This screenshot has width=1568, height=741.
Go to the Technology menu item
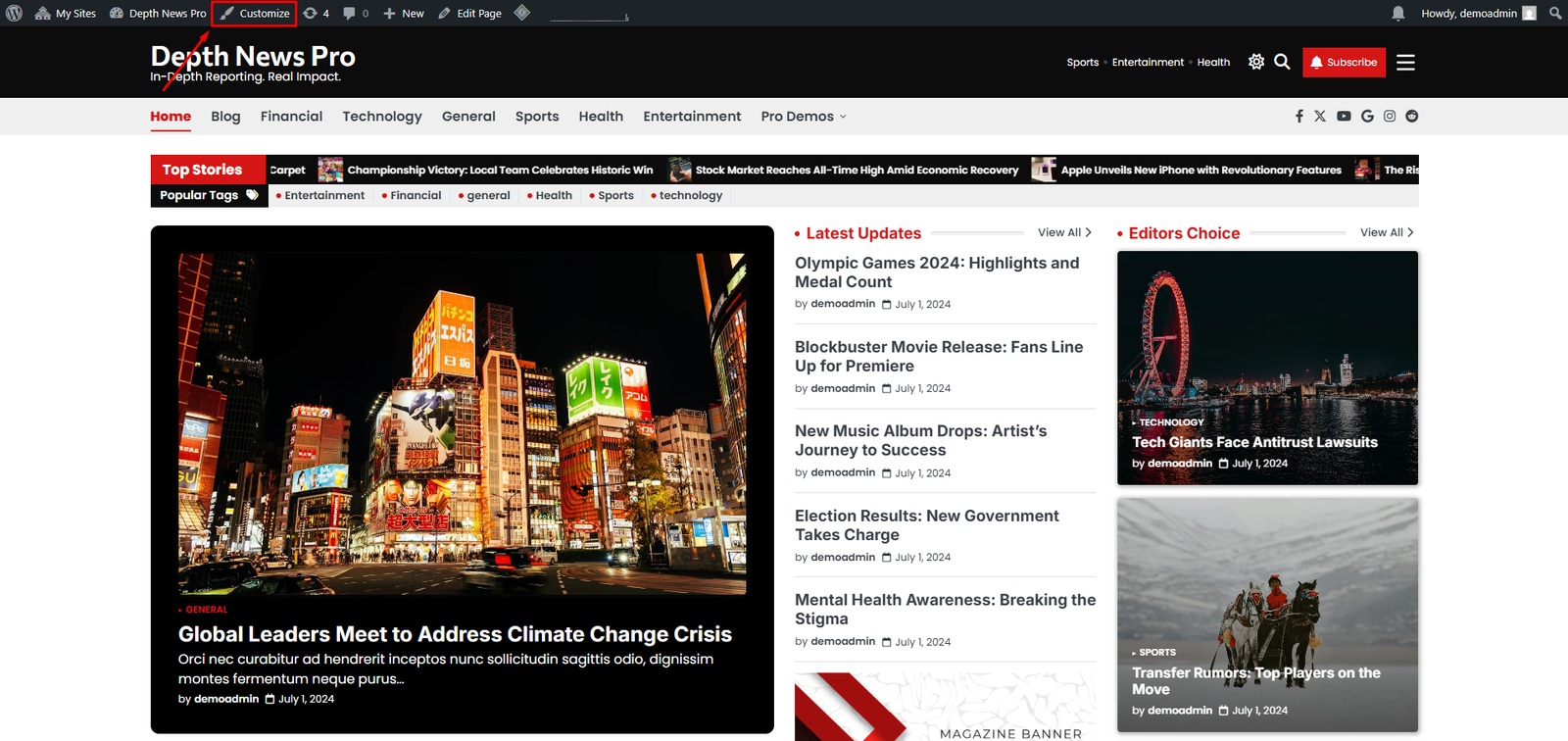382,116
